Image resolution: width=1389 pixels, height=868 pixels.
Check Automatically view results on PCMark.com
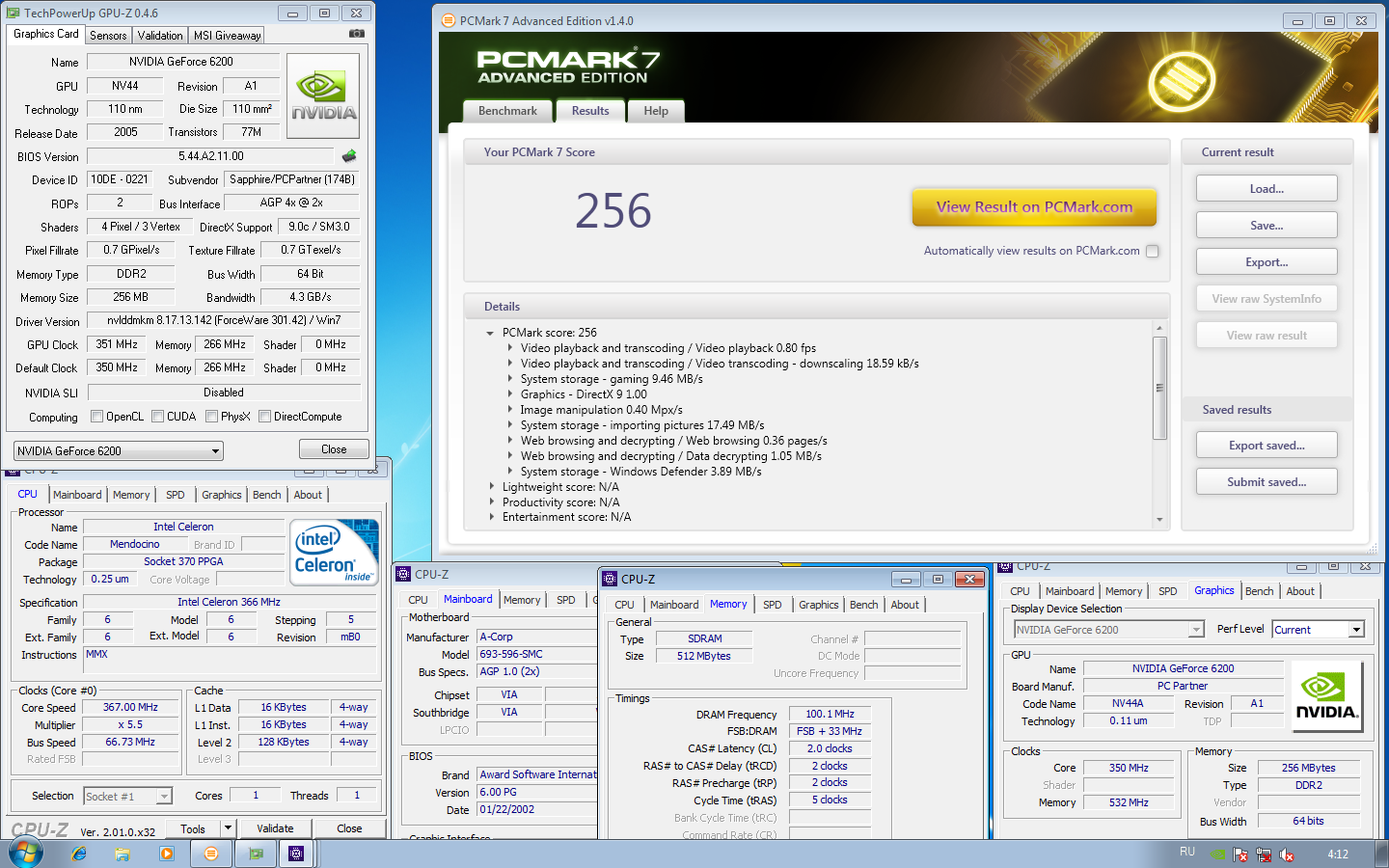1152,251
